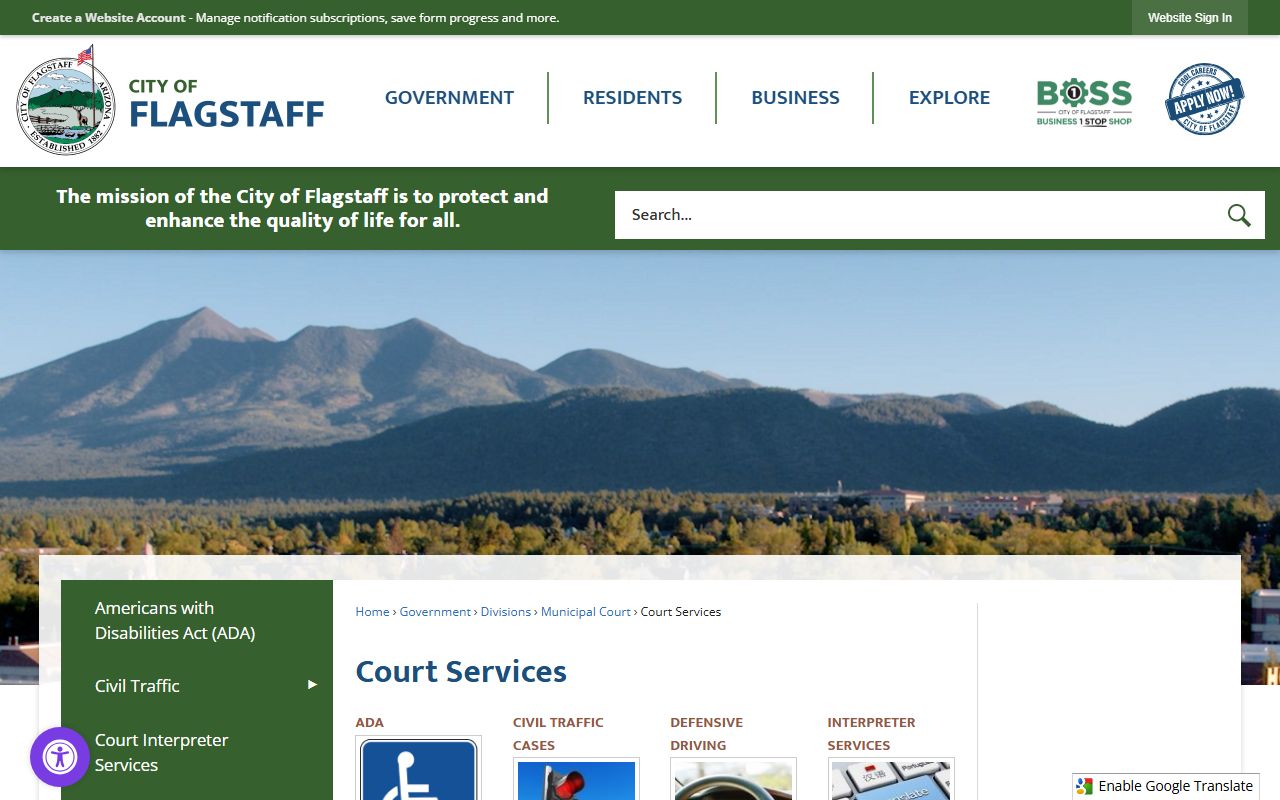
Task: Click Enable Google Translate button
Action: (1166, 787)
